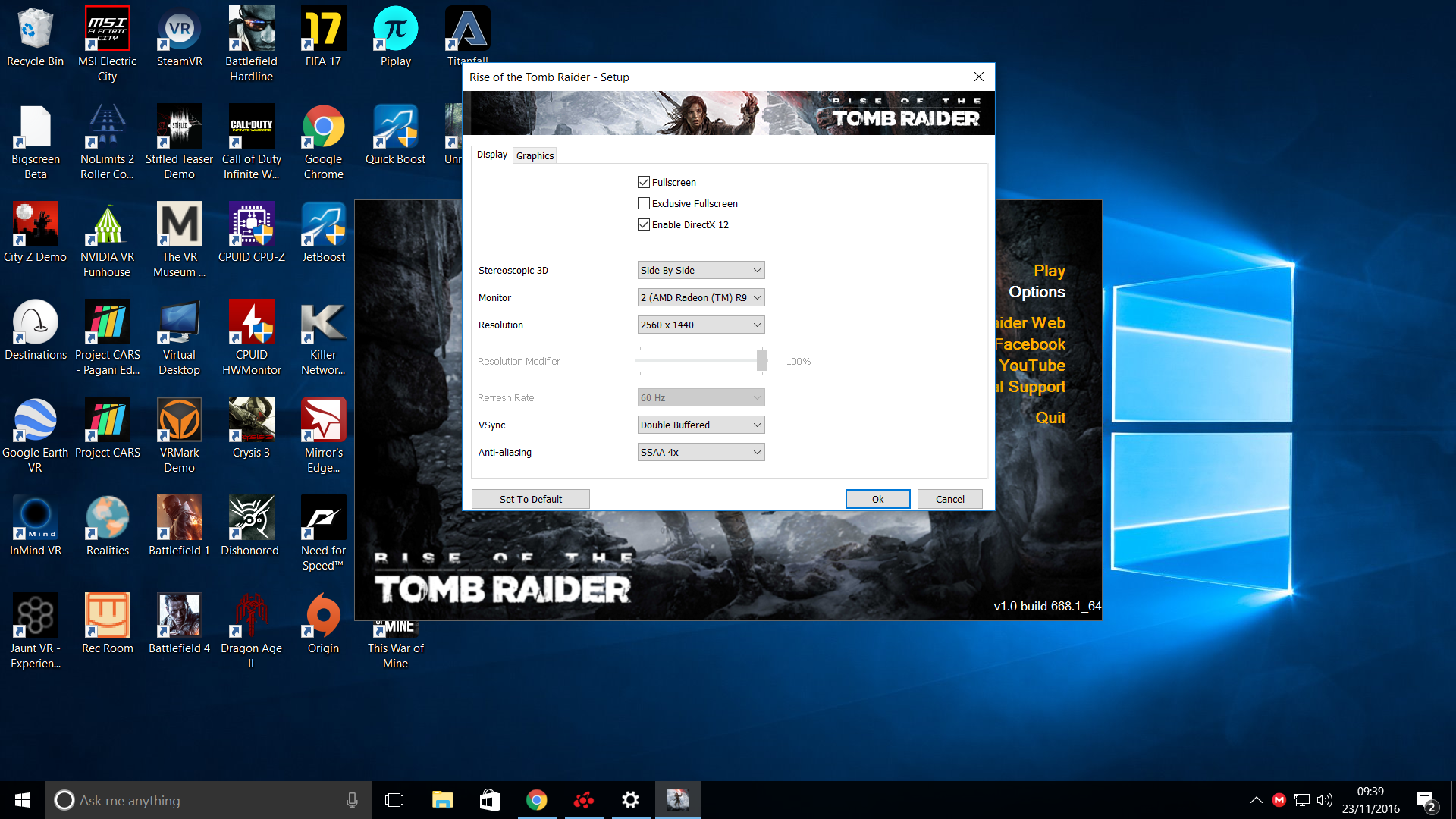Click the Cortana Ask me anything box
Image resolution: width=1456 pixels, height=819 pixels.
[209, 800]
